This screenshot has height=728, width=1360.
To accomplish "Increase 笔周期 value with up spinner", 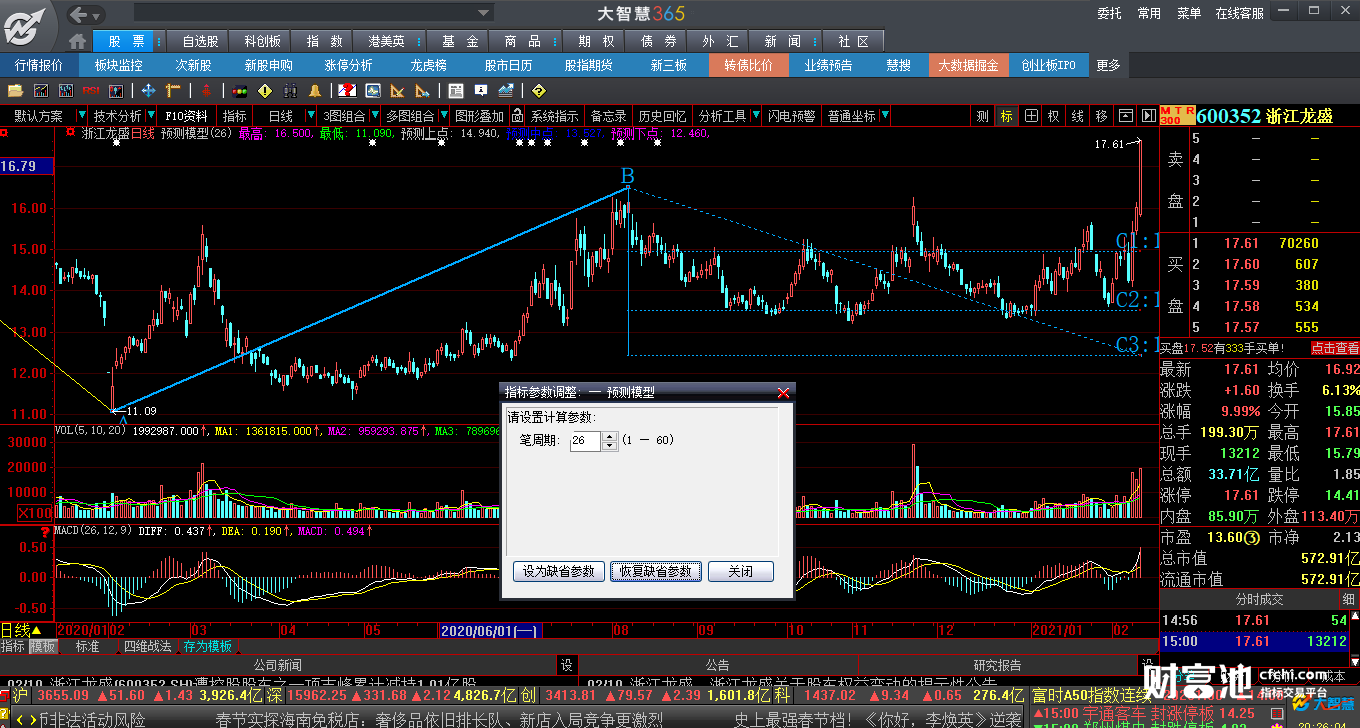I will click(x=610, y=436).
